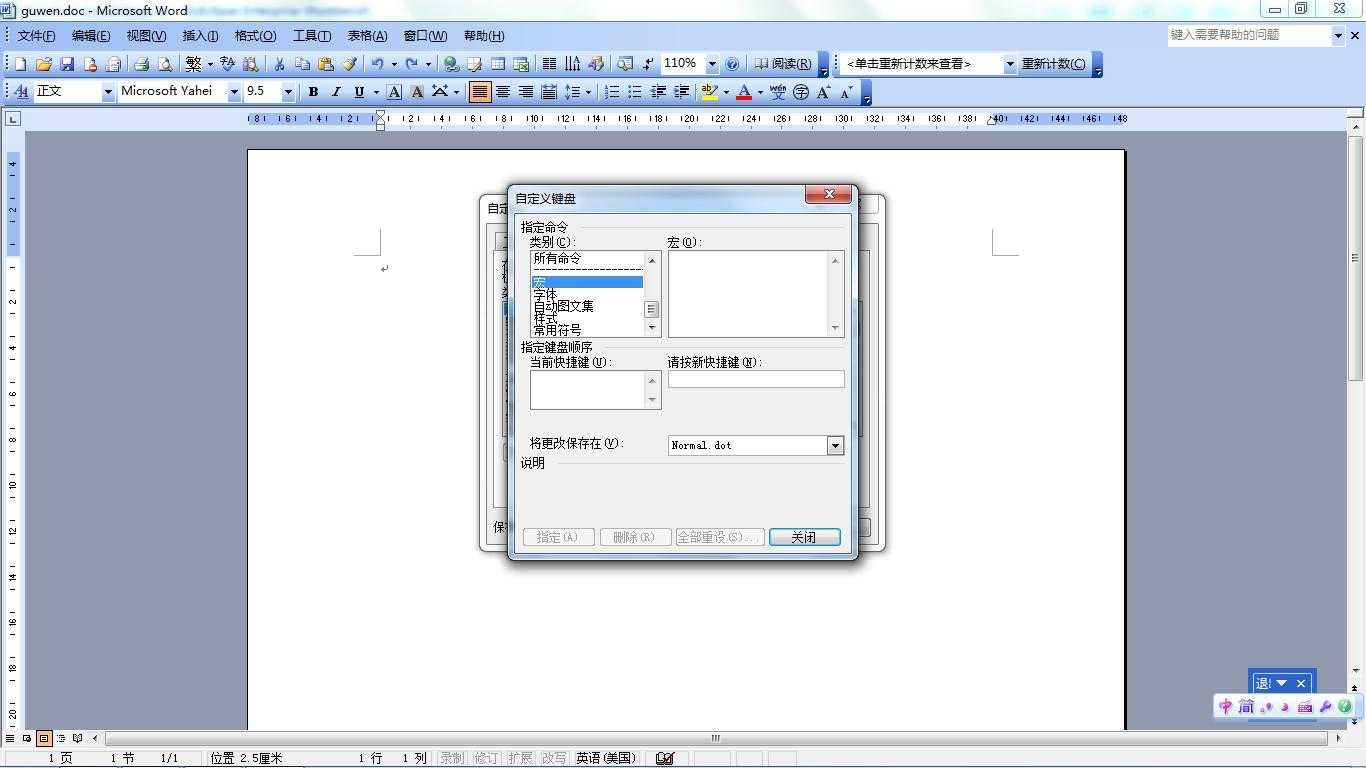Click the Save floppy disk icon
The image size is (1366, 768).
tap(67, 64)
